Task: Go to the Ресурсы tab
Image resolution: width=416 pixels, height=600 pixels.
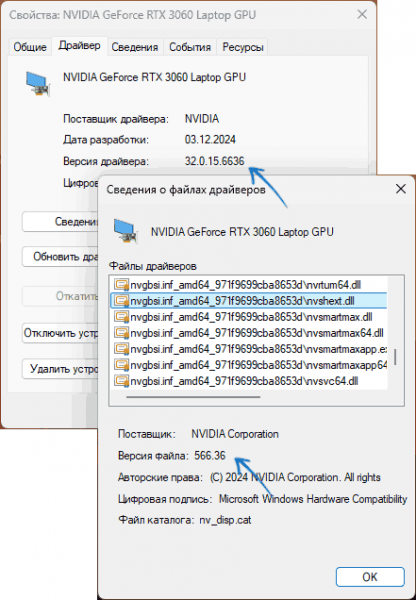Action: tap(243, 47)
